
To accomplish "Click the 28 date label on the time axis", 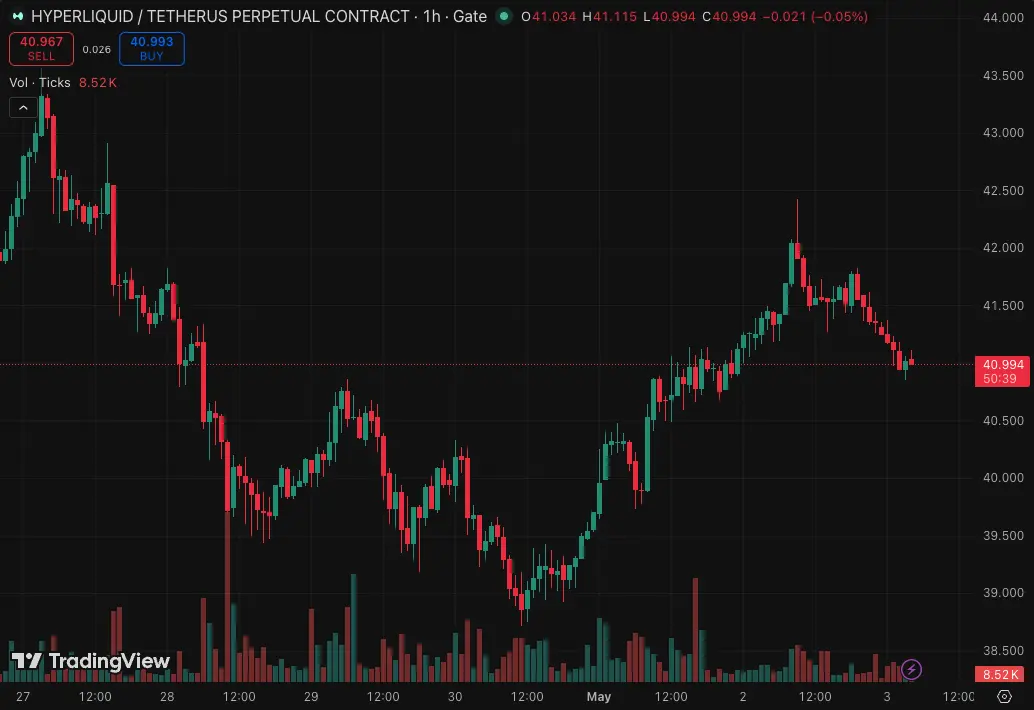I will (167, 696).
